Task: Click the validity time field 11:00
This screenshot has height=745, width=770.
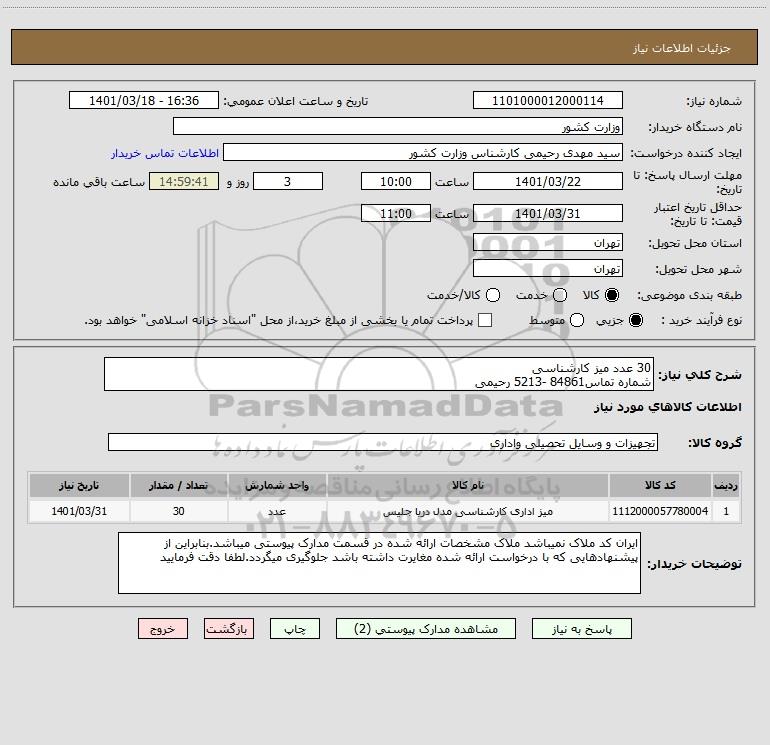Action: coord(396,214)
